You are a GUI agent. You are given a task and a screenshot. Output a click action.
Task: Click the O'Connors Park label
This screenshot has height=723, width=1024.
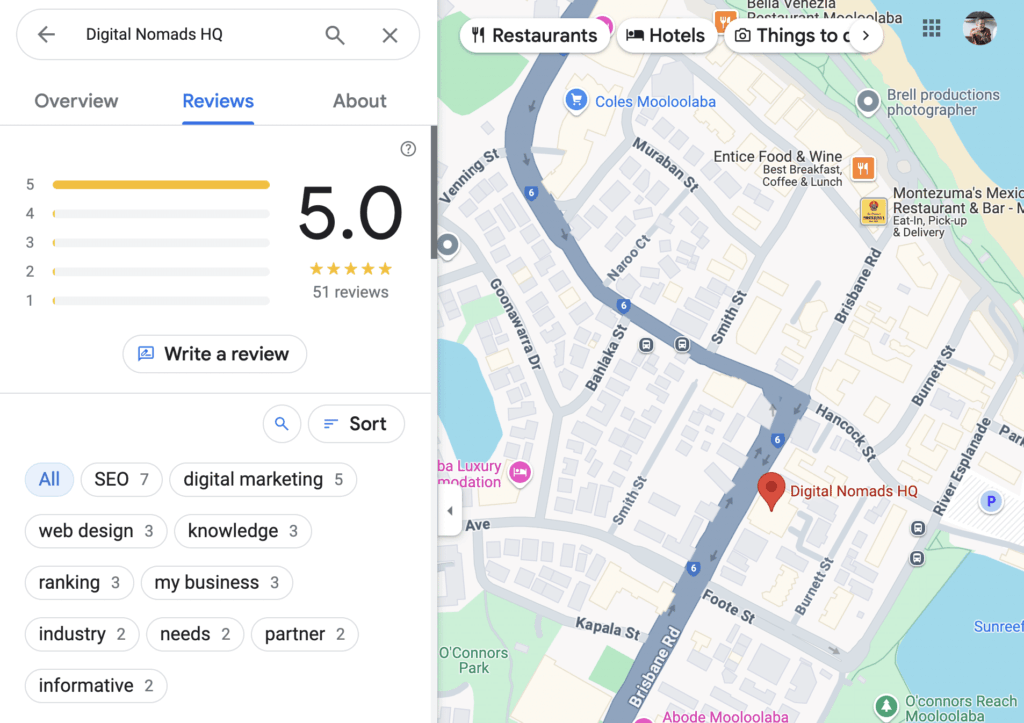pyautogui.click(x=473, y=660)
